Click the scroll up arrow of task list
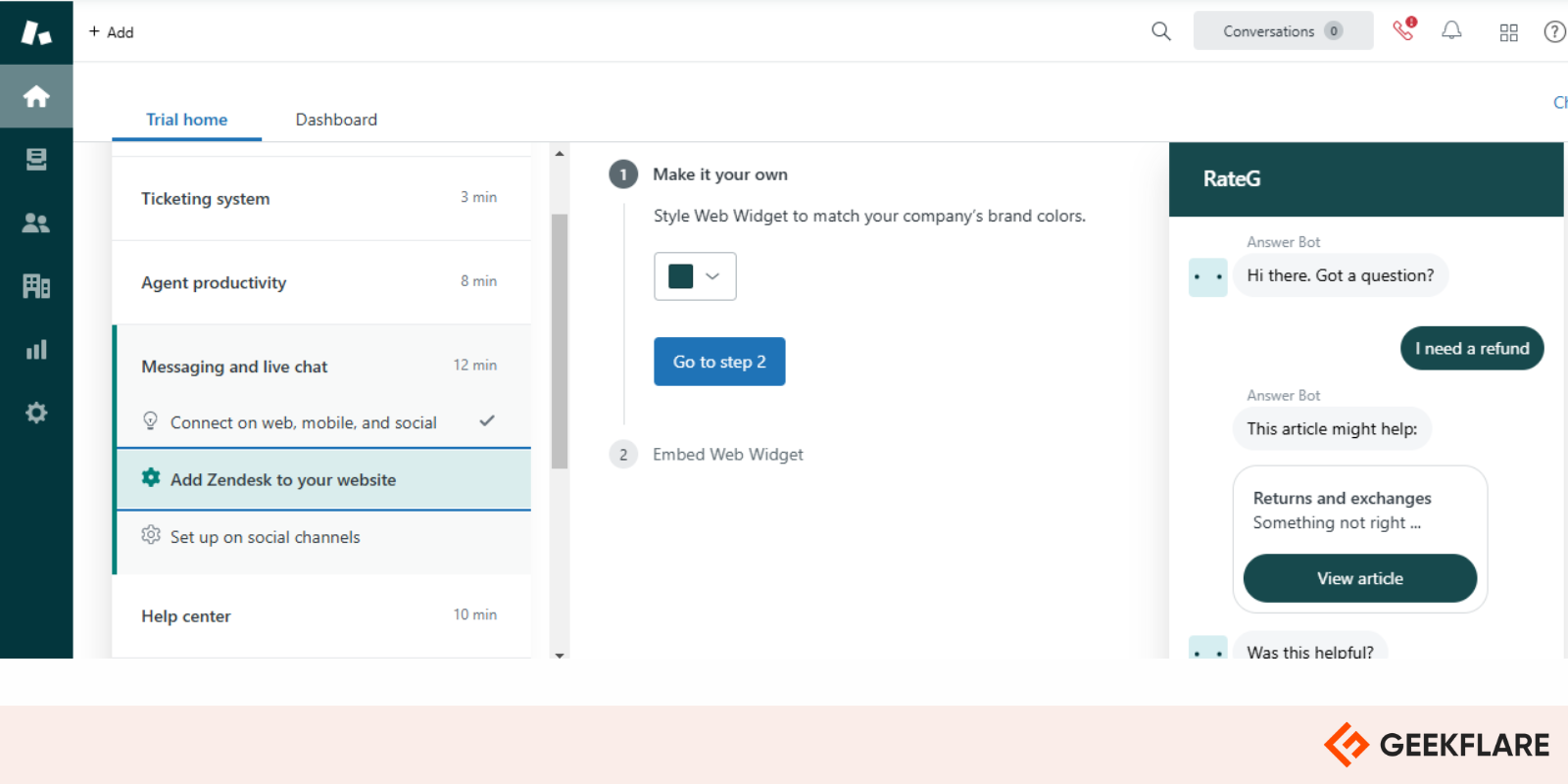The image size is (1568, 784). pos(560,153)
